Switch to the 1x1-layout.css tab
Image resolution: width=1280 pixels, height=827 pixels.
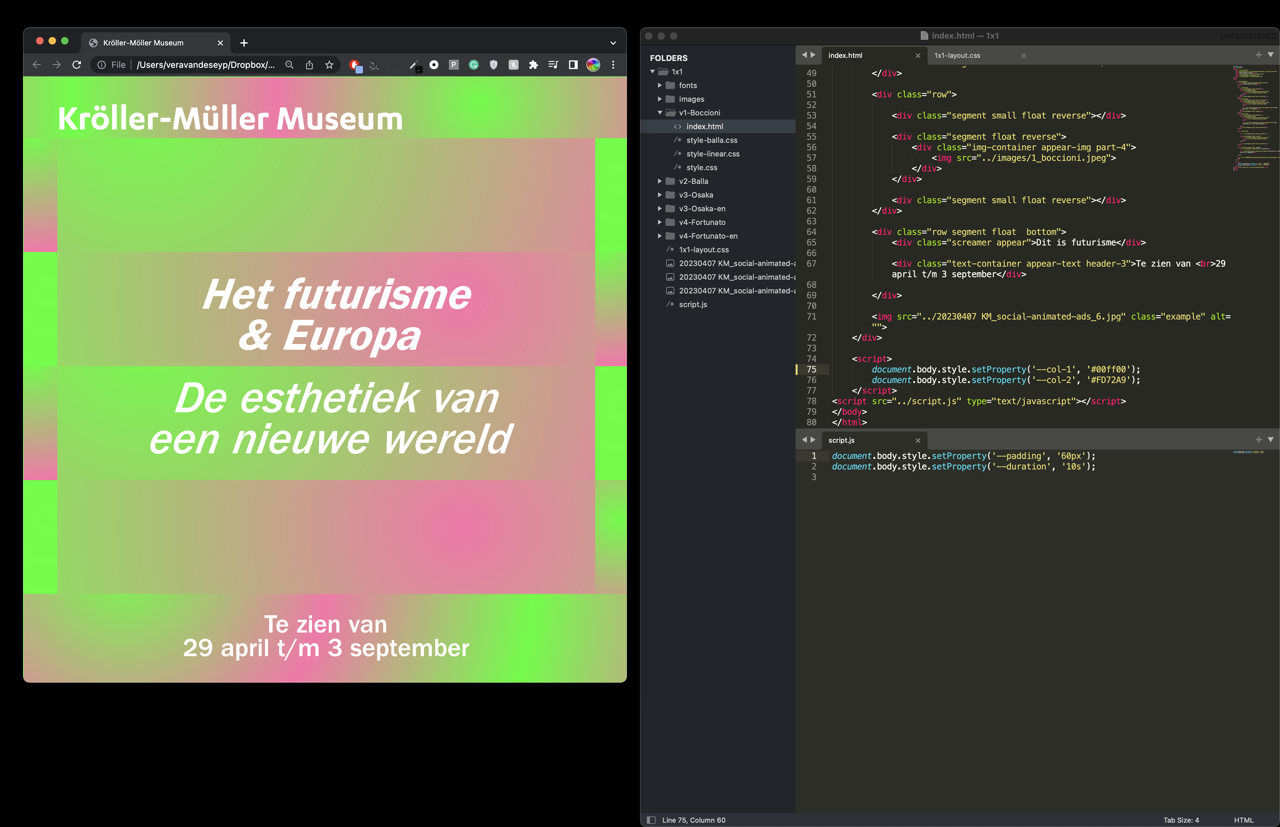click(x=957, y=56)
